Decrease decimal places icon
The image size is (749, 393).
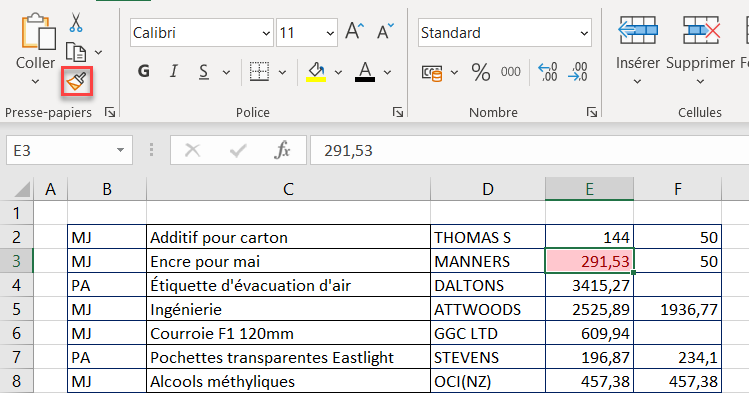(578, 72)
